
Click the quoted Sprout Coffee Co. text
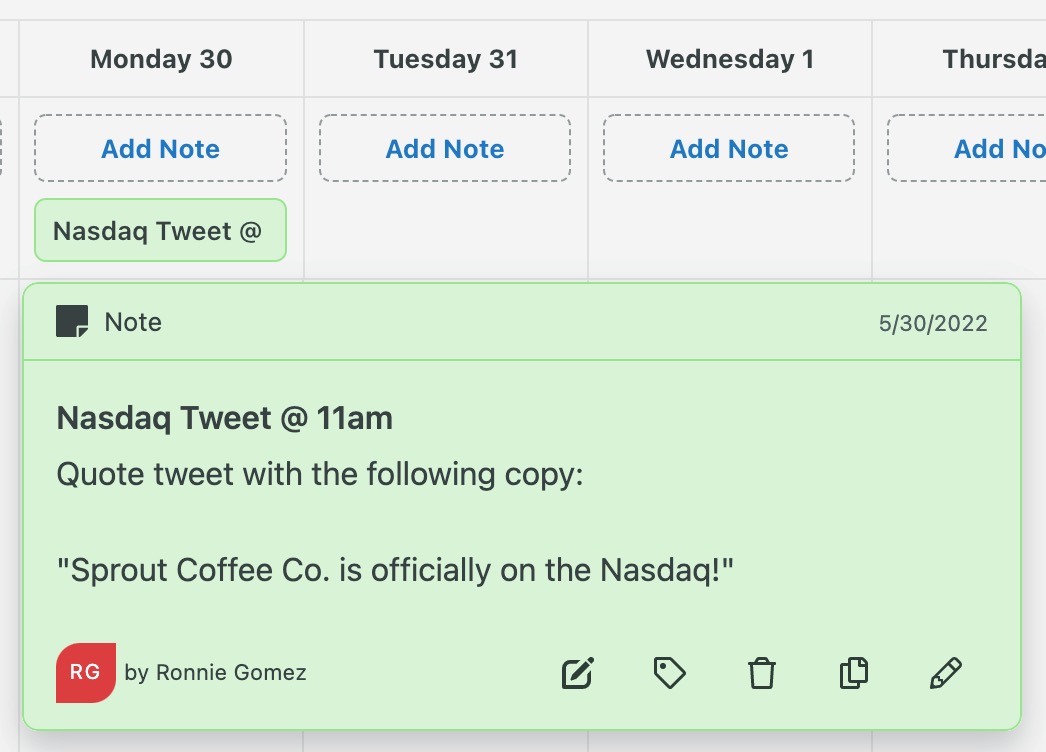pos(396,571)
